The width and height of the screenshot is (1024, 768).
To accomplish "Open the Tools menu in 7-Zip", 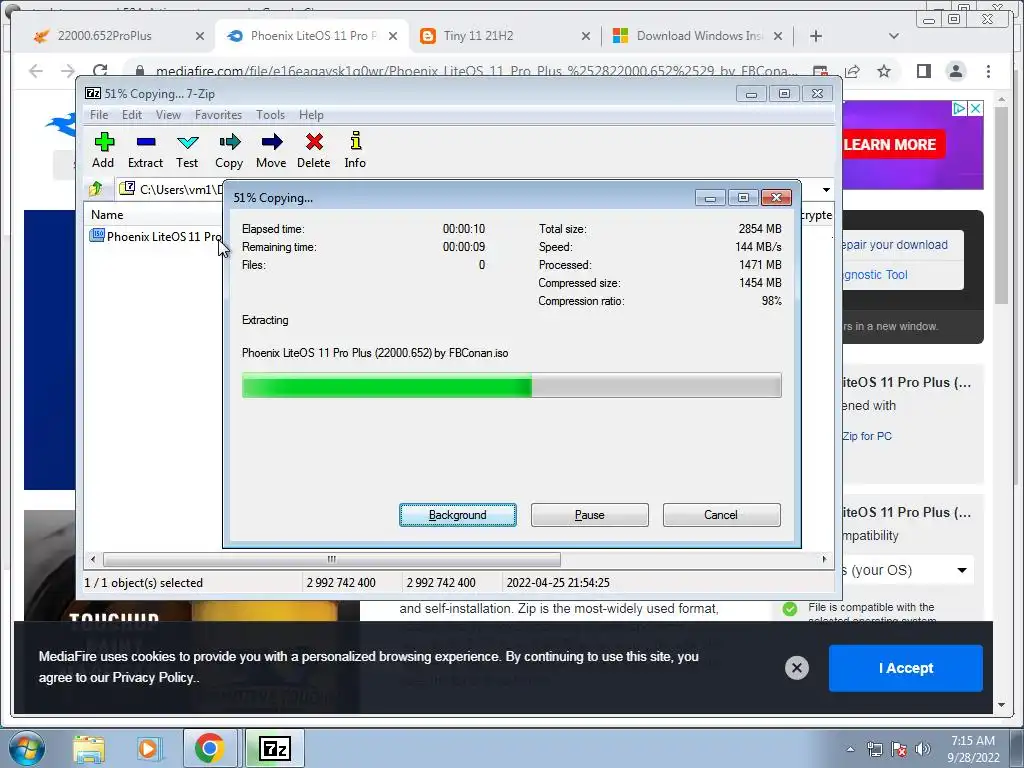I will pos(270,115).
